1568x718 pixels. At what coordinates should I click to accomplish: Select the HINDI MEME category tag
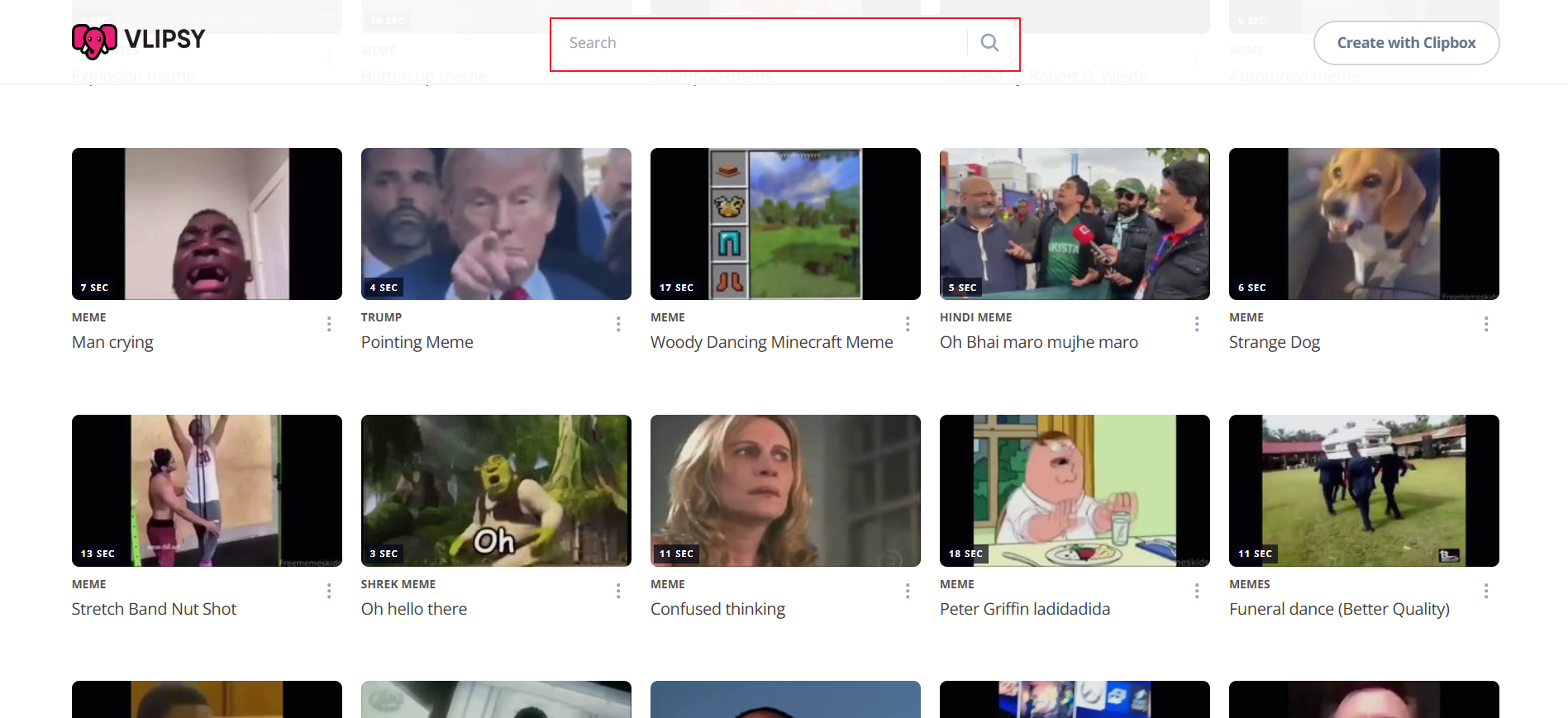976,317
